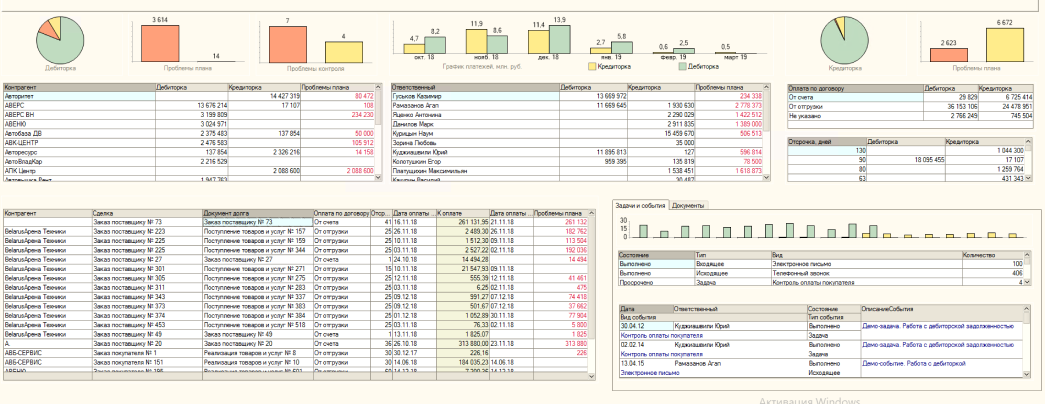This screenshot has width=1045, height=404.
Task: Select the Задачи и события tab
Action: click(x=641, y=204)
